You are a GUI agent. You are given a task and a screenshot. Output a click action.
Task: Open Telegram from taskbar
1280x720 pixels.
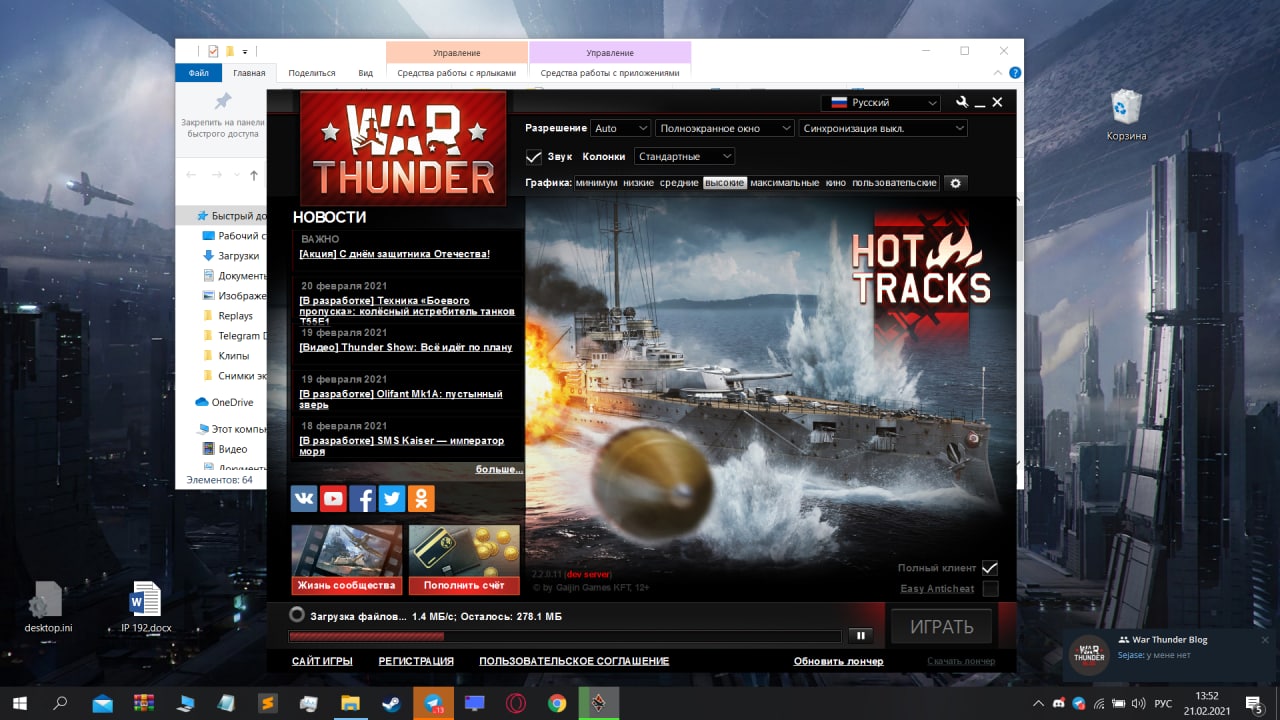point(433,704)
